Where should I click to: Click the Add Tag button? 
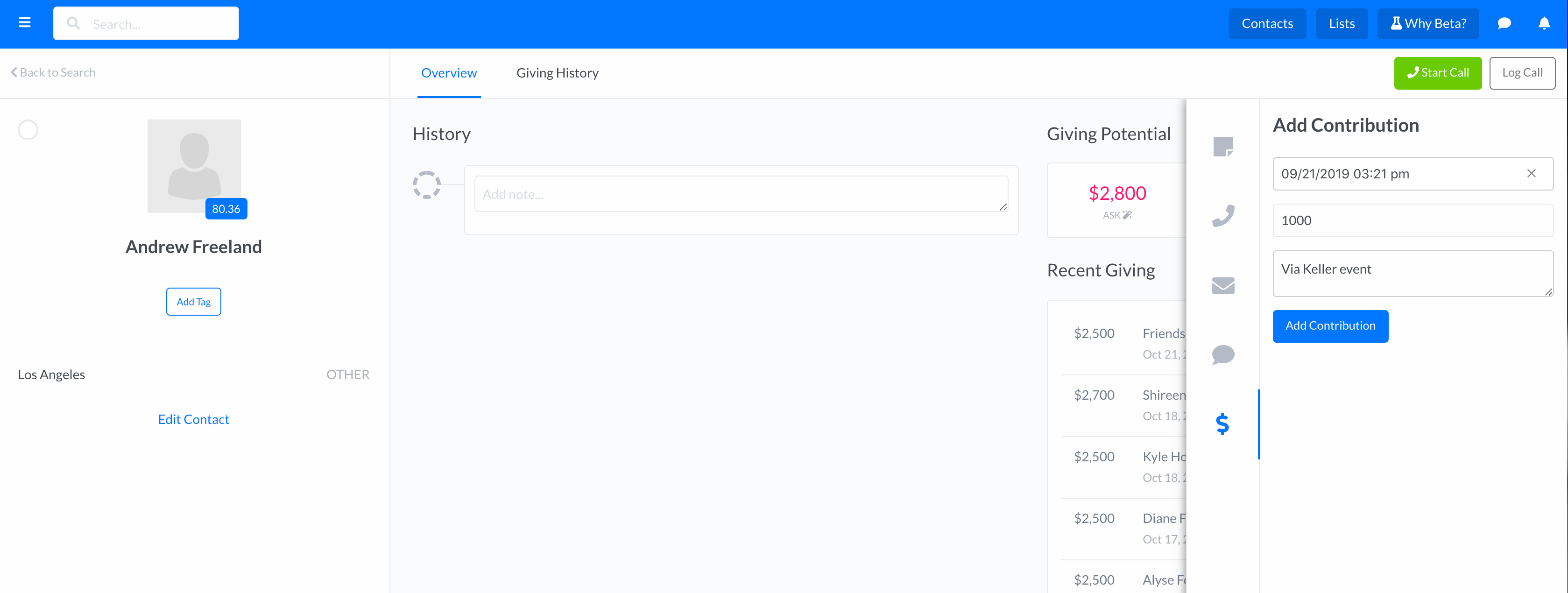point(194,301)
